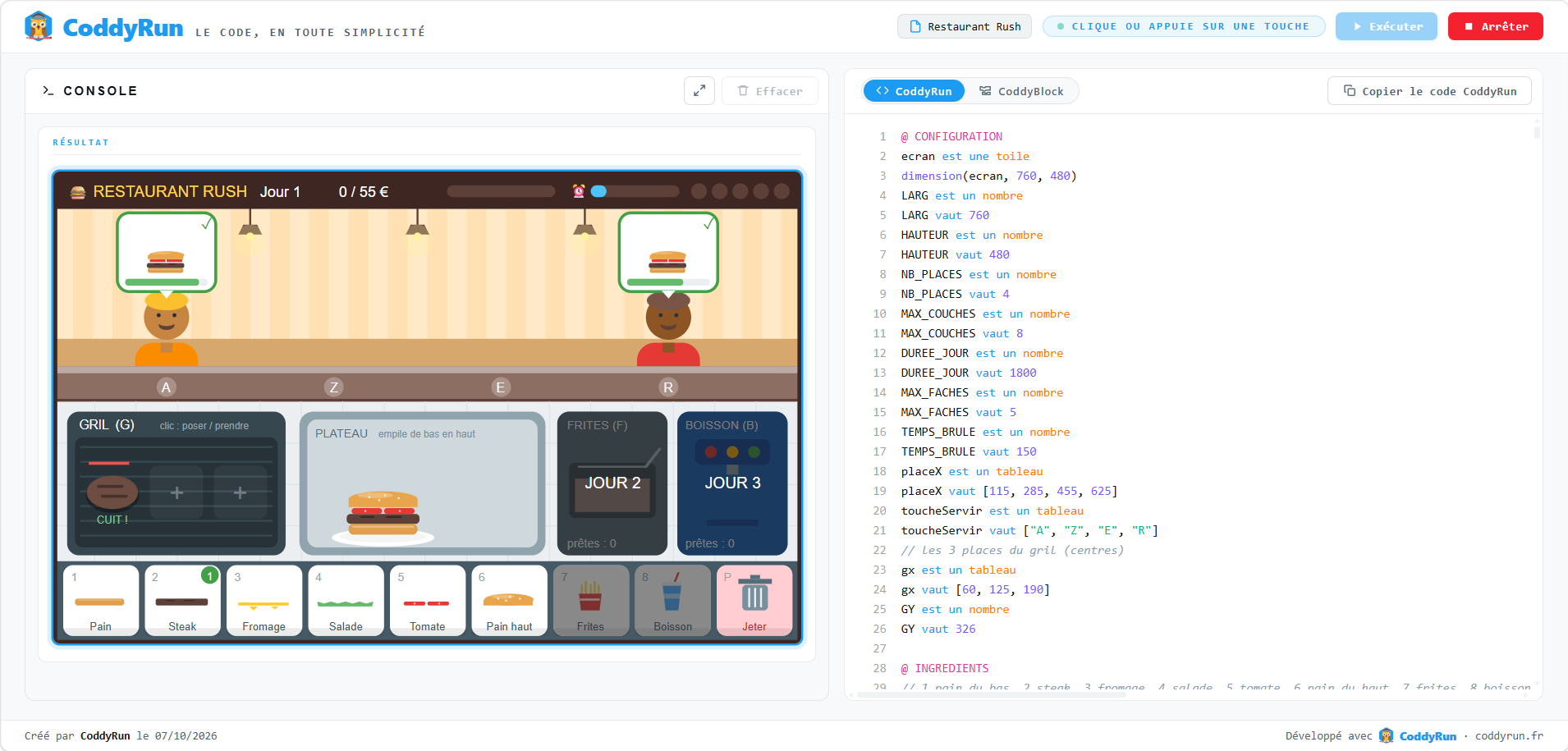Expand the console to fullscreen
Screen dimensions: 1568x751
pos(699,91)
